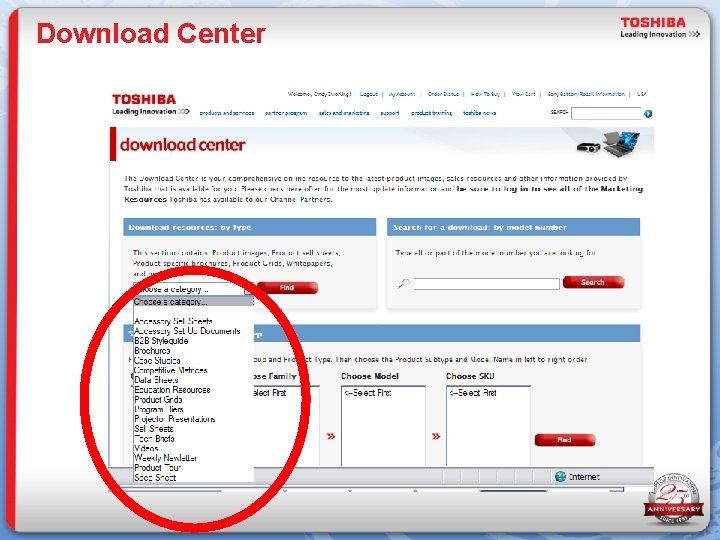720x540 pixels.
Task: Open the View Cart link
Action: (x=523, y=94)
